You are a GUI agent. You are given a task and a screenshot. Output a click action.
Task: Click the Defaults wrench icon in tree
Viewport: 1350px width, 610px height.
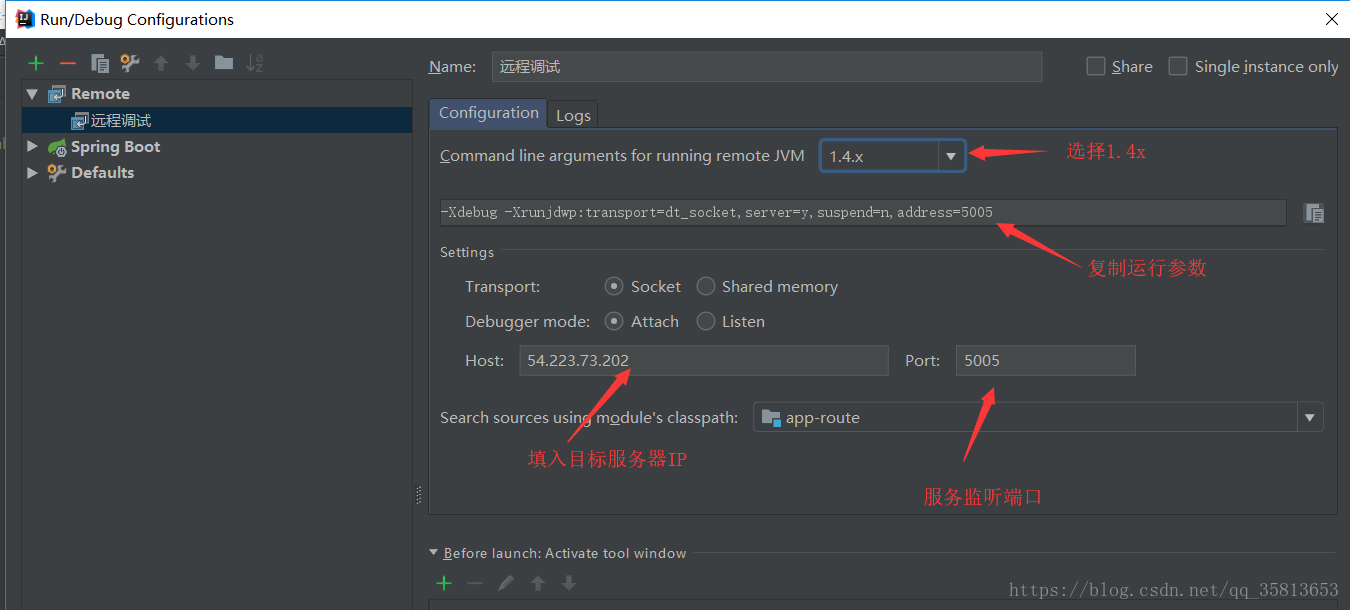pos(57,173)
